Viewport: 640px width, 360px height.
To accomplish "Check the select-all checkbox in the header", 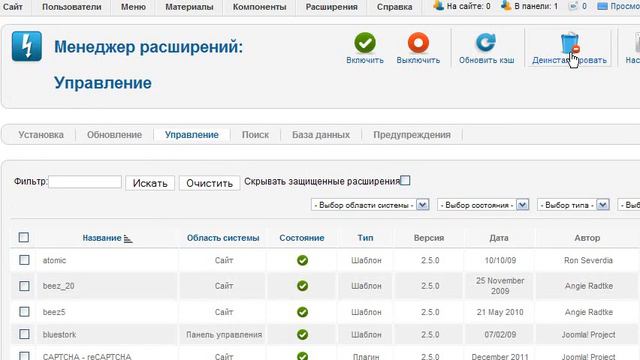I will 24,237.
